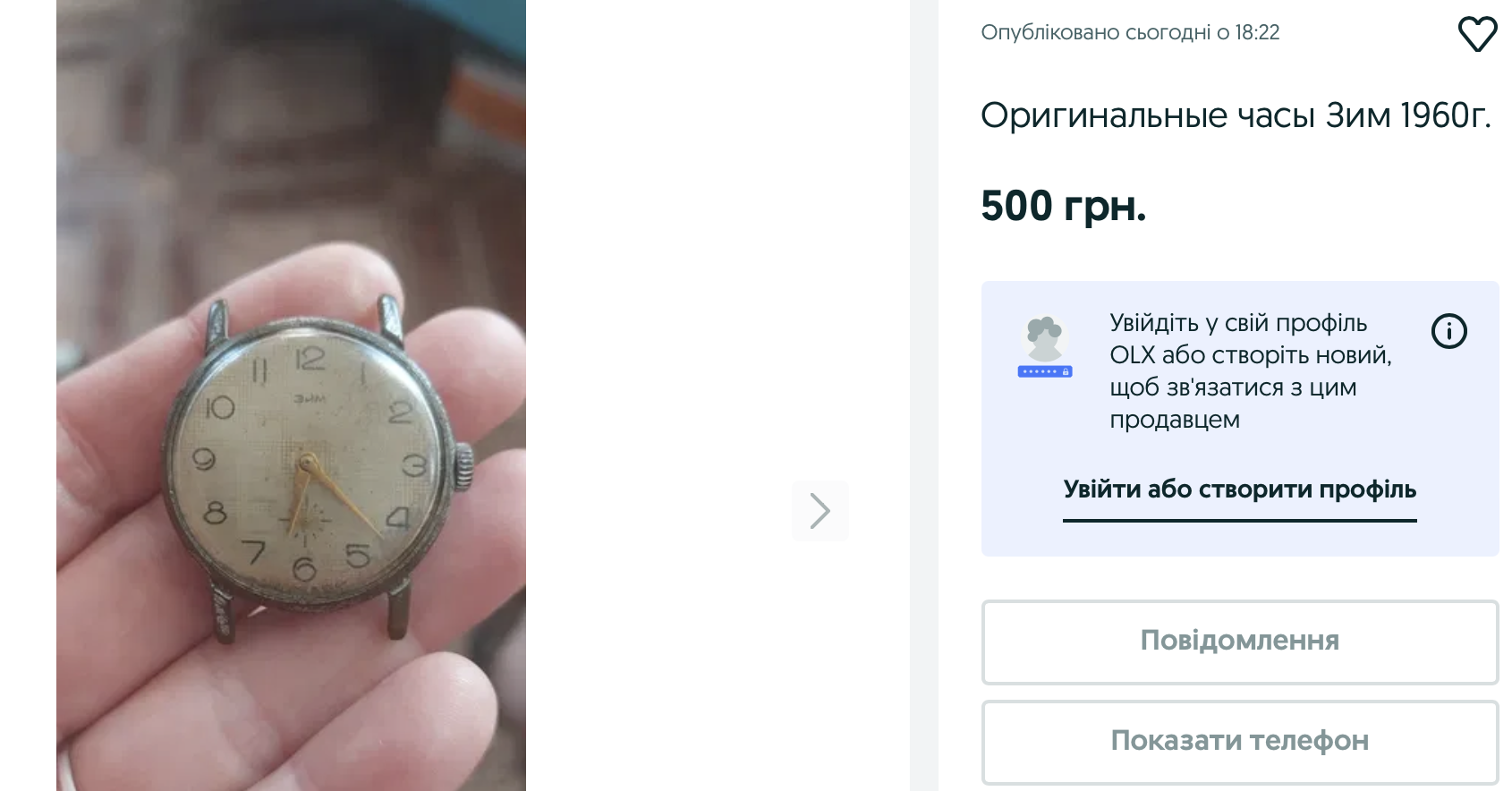This screenshot has height=791, width=1512.
Task: Click the ЗиМ logo on the watch dial
Action: coord(310,399)
